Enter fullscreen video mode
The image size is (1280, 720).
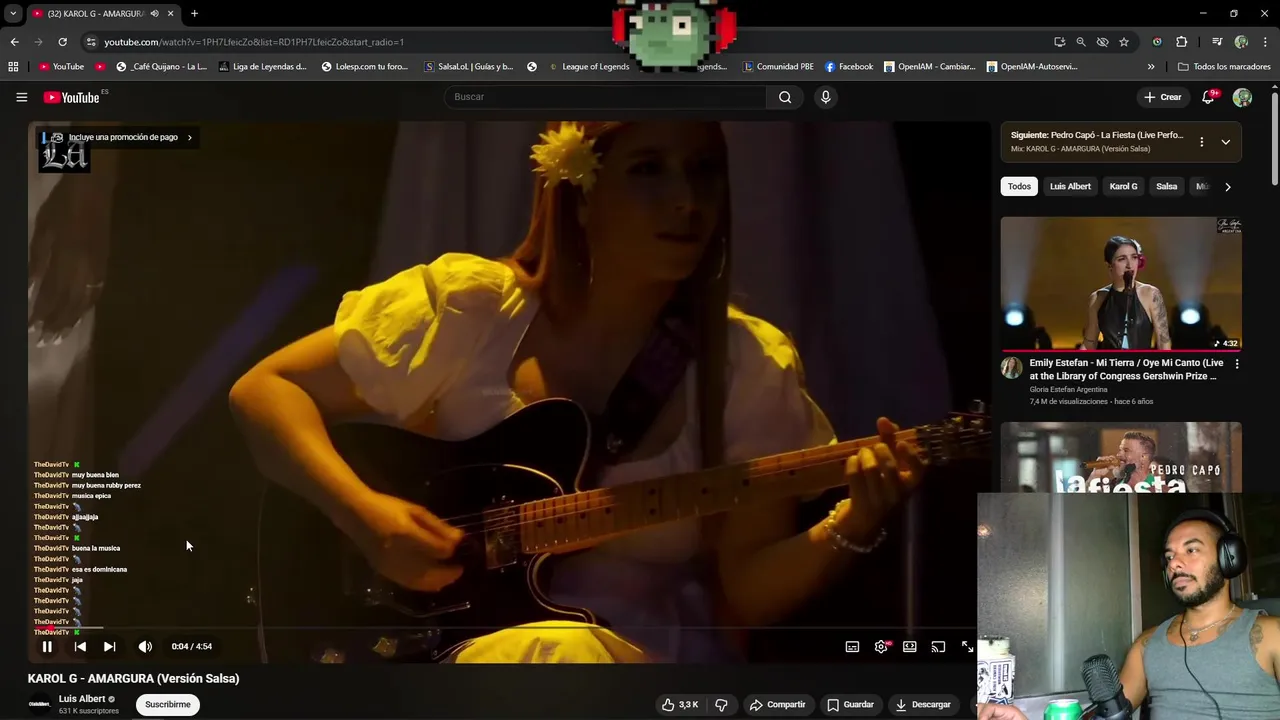pos(967,646)
